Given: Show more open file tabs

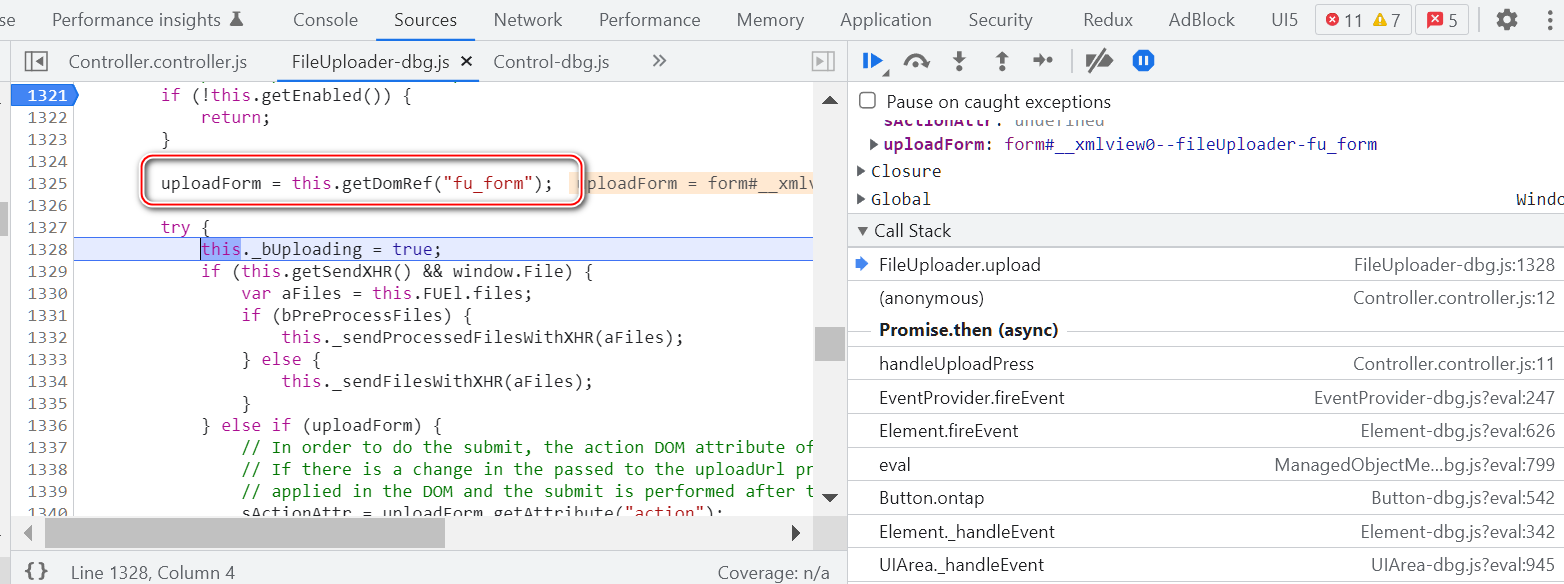Looking at the screenshot, I should point(659,61).
